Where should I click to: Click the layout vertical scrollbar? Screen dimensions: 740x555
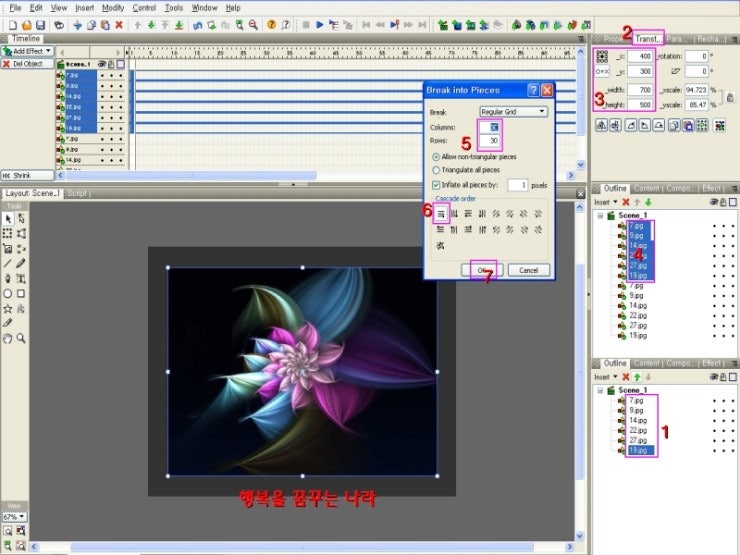pyautogui.click(x=580, y=371)
